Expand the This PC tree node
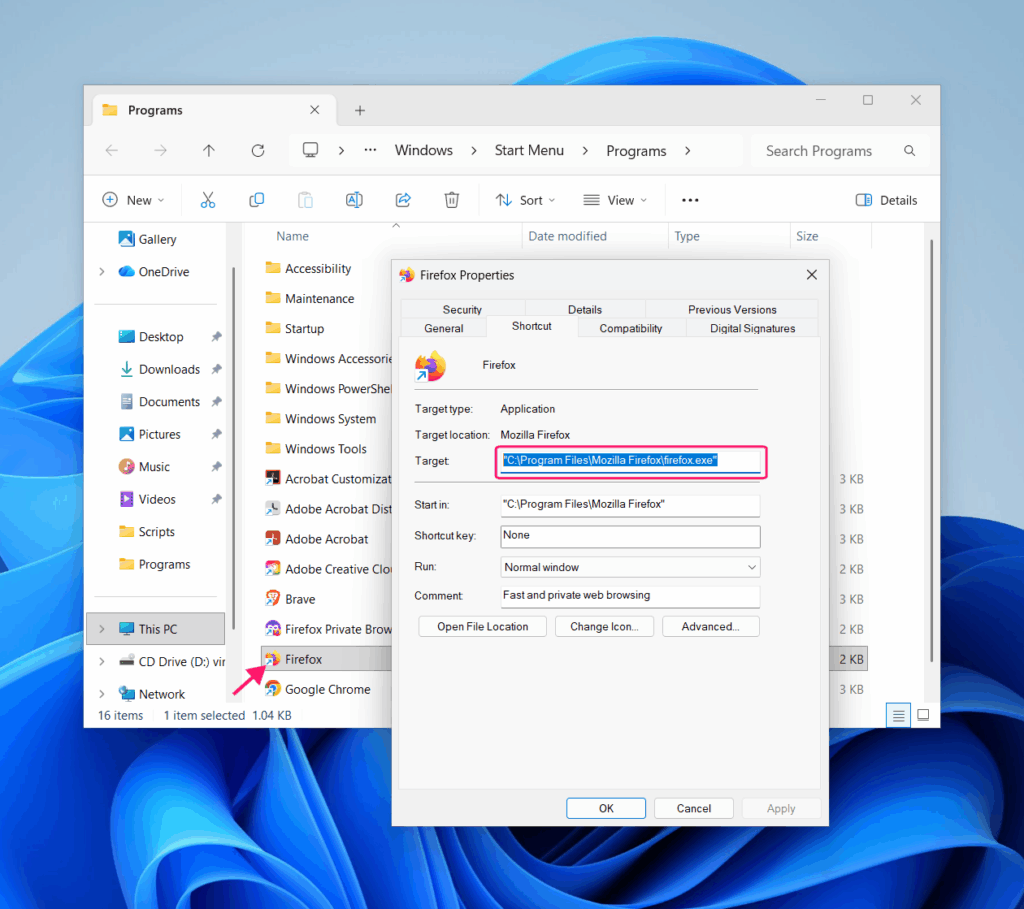1024x909 pixels. 102,630
